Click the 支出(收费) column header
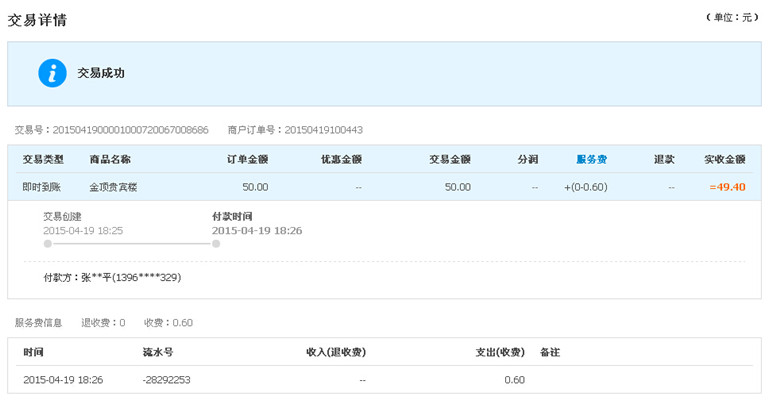This screenshot has width=772, height=411. [500, 352]
